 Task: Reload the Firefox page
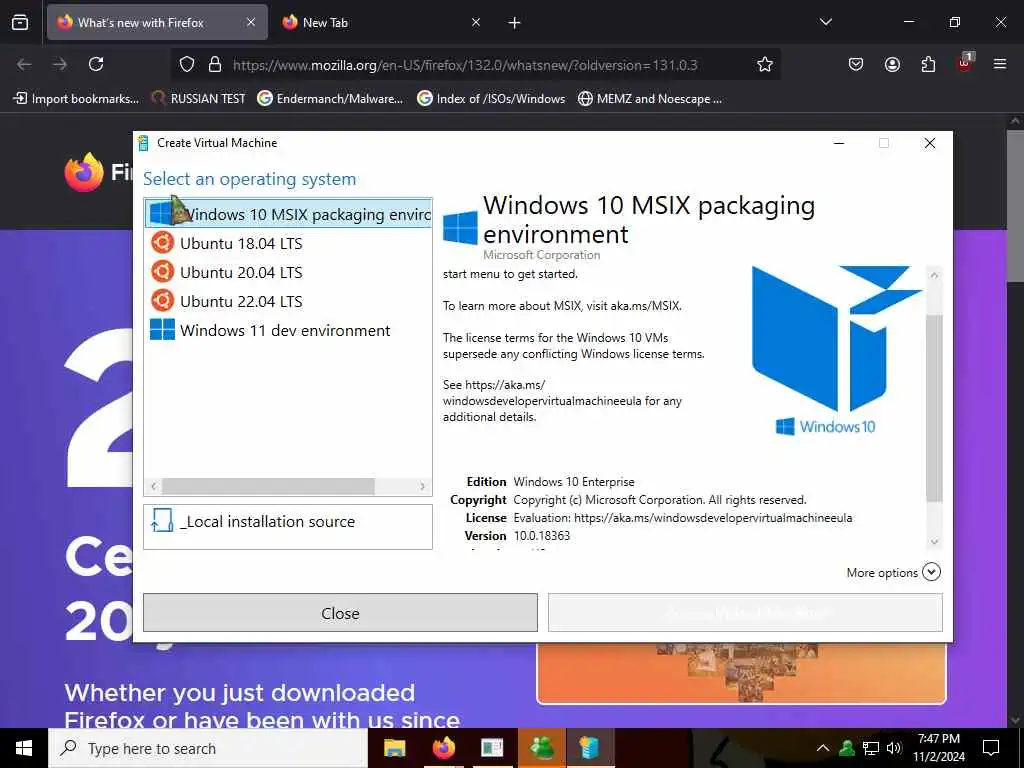click(96, 64)
